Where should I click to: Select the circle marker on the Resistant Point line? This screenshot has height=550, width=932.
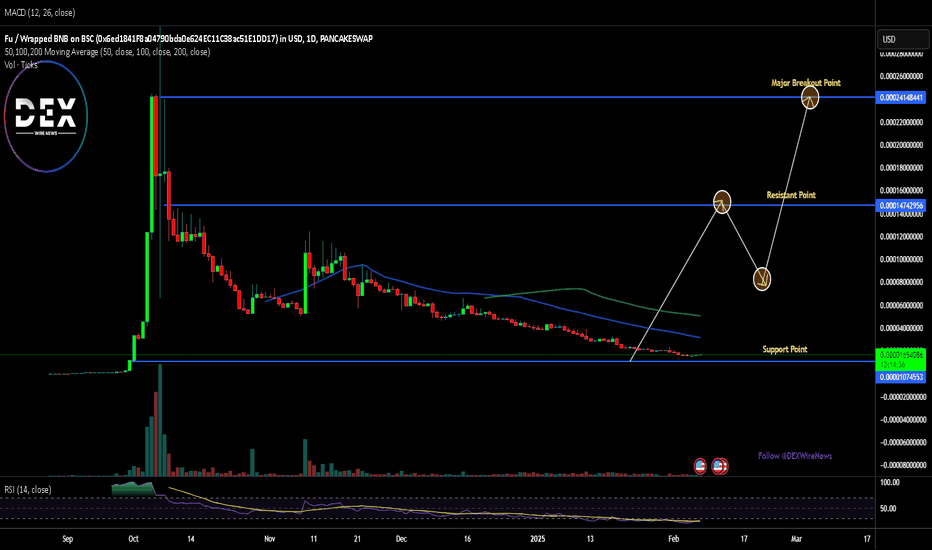click(x=722, y=202)
